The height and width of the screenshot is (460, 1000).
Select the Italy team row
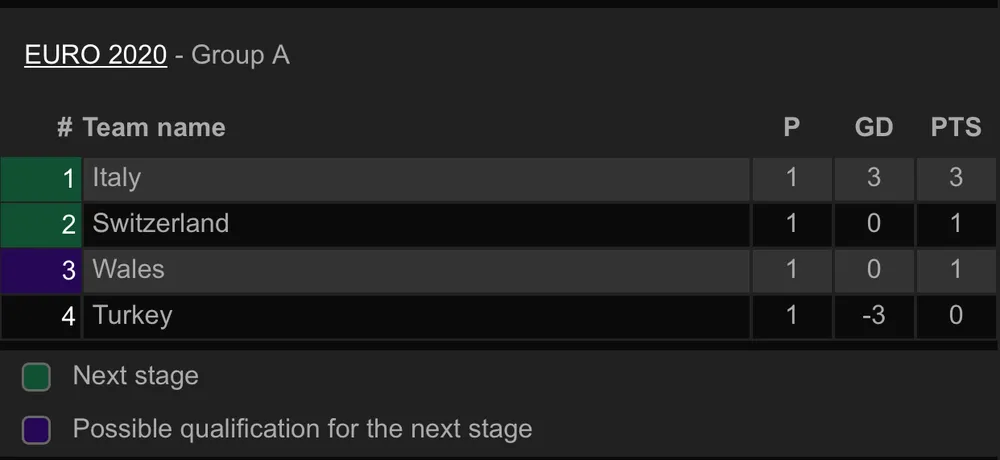pos(416,179)
